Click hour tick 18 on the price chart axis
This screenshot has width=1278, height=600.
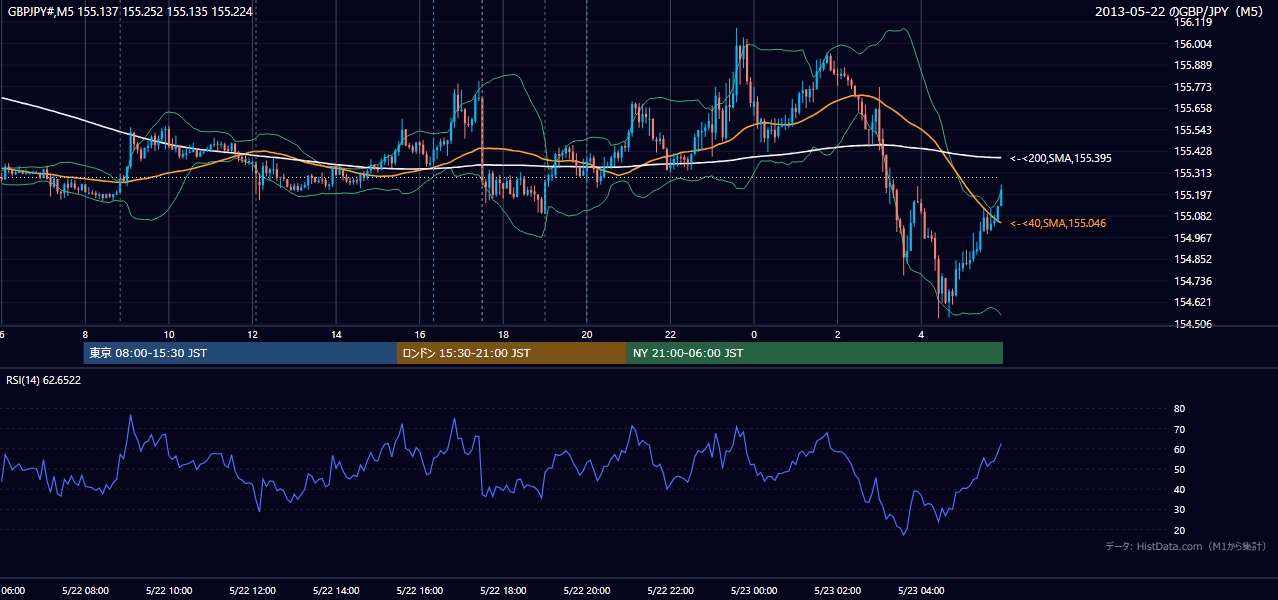(x=503, y=334)
